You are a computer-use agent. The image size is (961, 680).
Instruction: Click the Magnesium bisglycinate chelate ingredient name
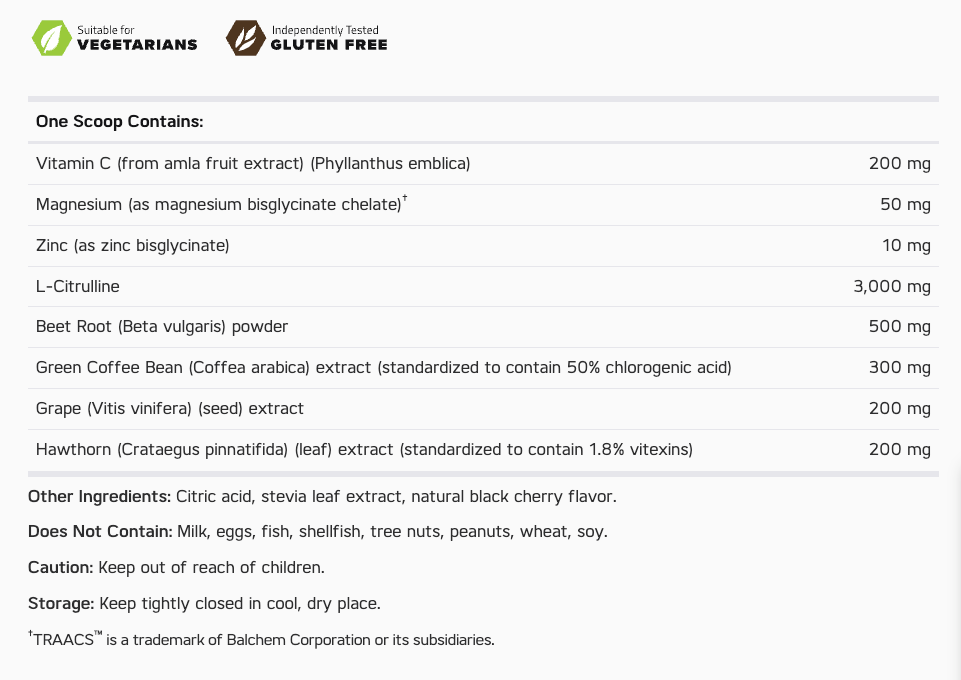[x=218, y=205]
